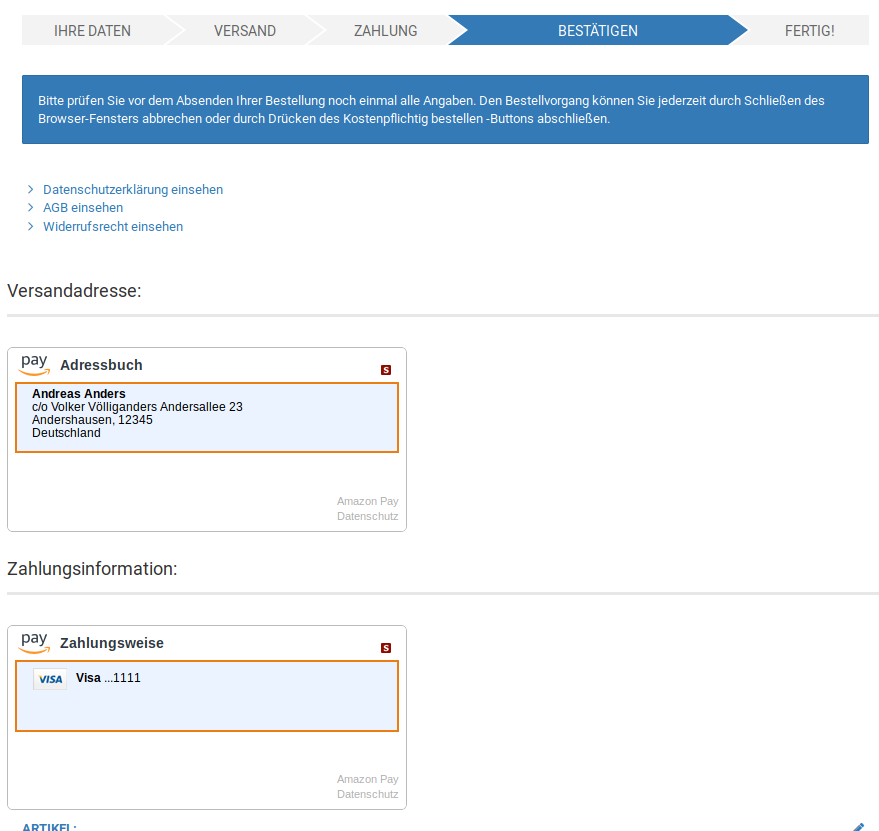Click Datenschutz link in the Zahlungsweise widget
The image size is (879, 831).
pyautogui.click(x=367, y=794)
